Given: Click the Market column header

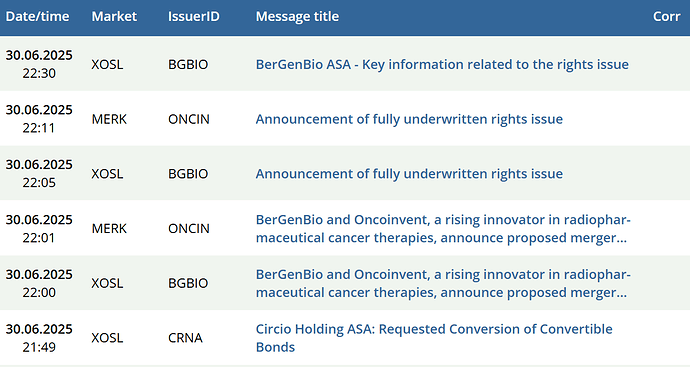Looking at the screenshot, I should (114, 16).
